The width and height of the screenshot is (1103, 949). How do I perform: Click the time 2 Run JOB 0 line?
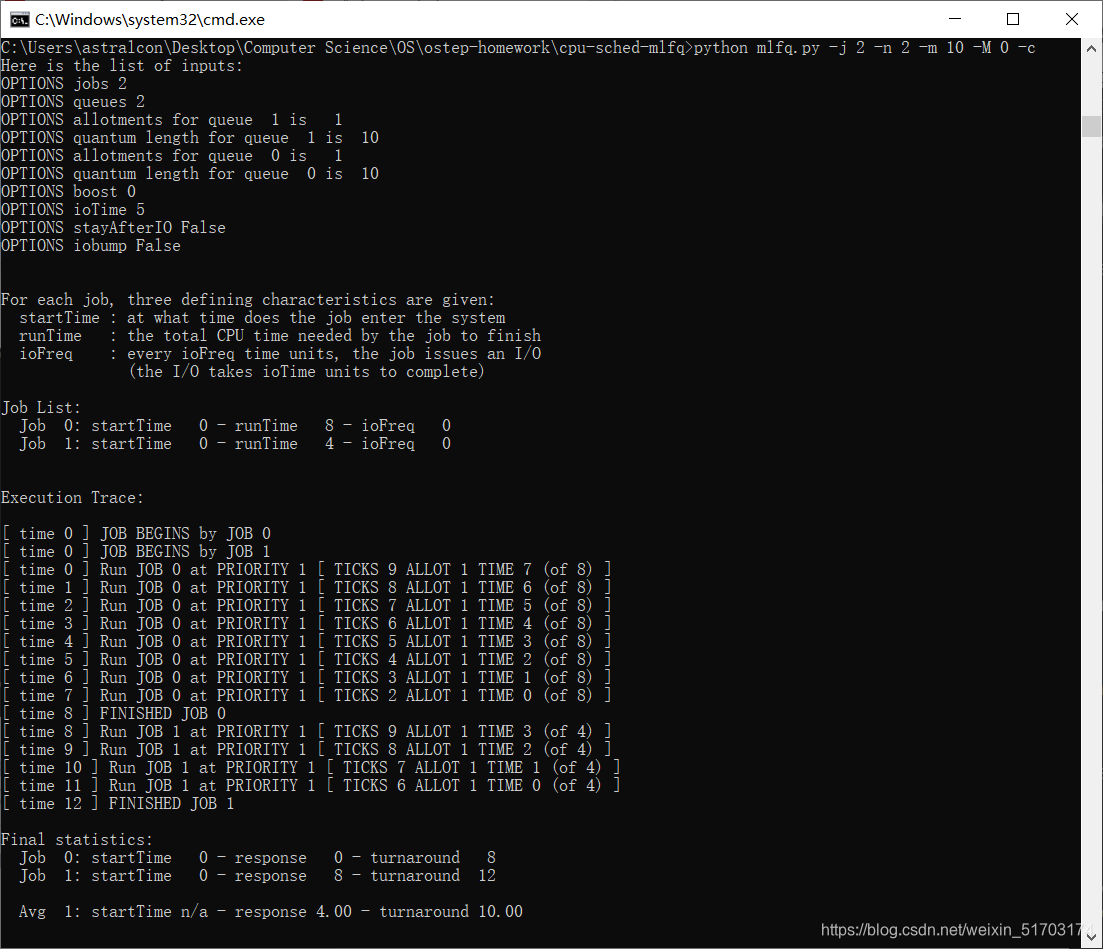coord(307,606)
